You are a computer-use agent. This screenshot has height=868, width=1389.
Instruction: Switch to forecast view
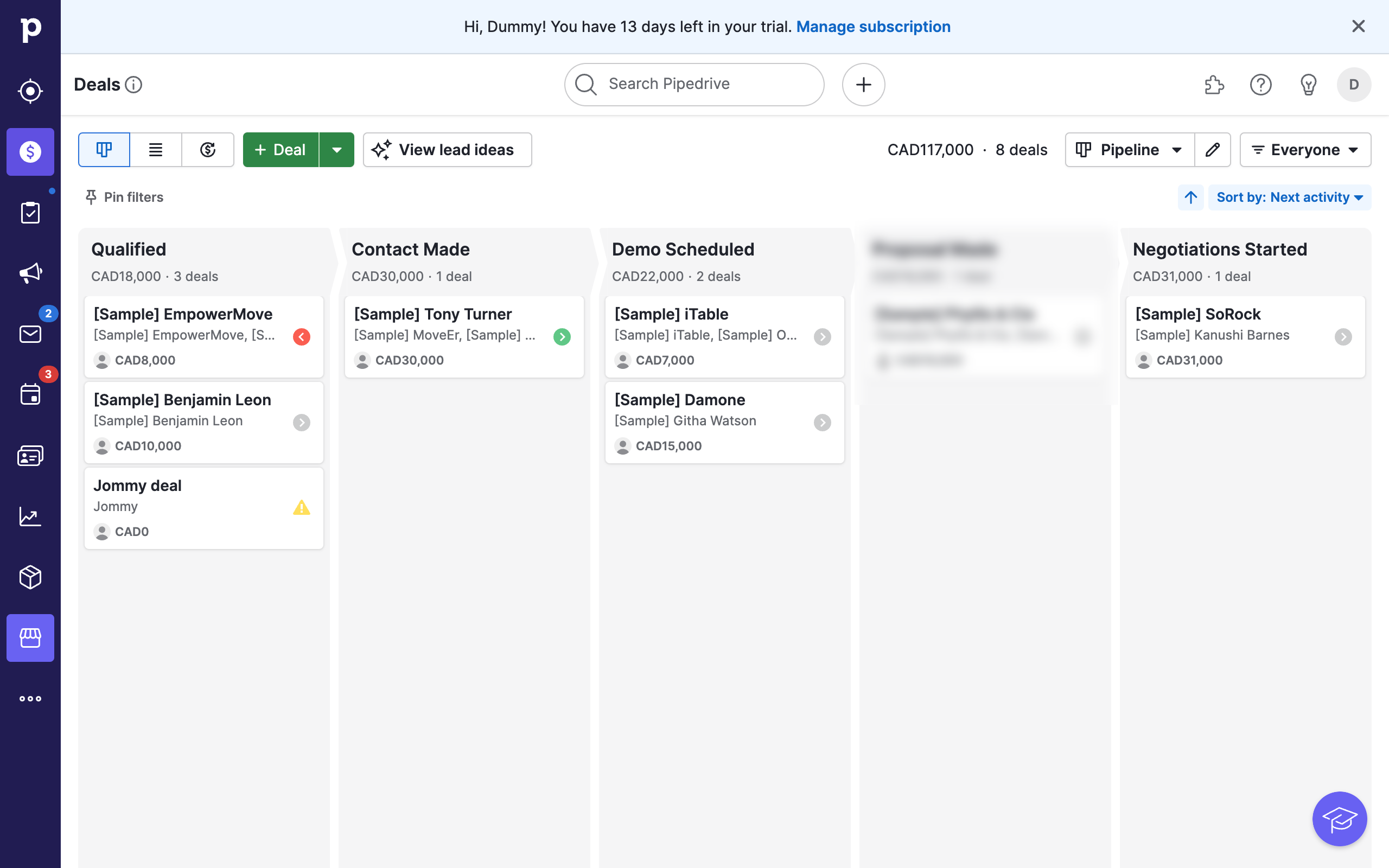[x=208, y=150]
